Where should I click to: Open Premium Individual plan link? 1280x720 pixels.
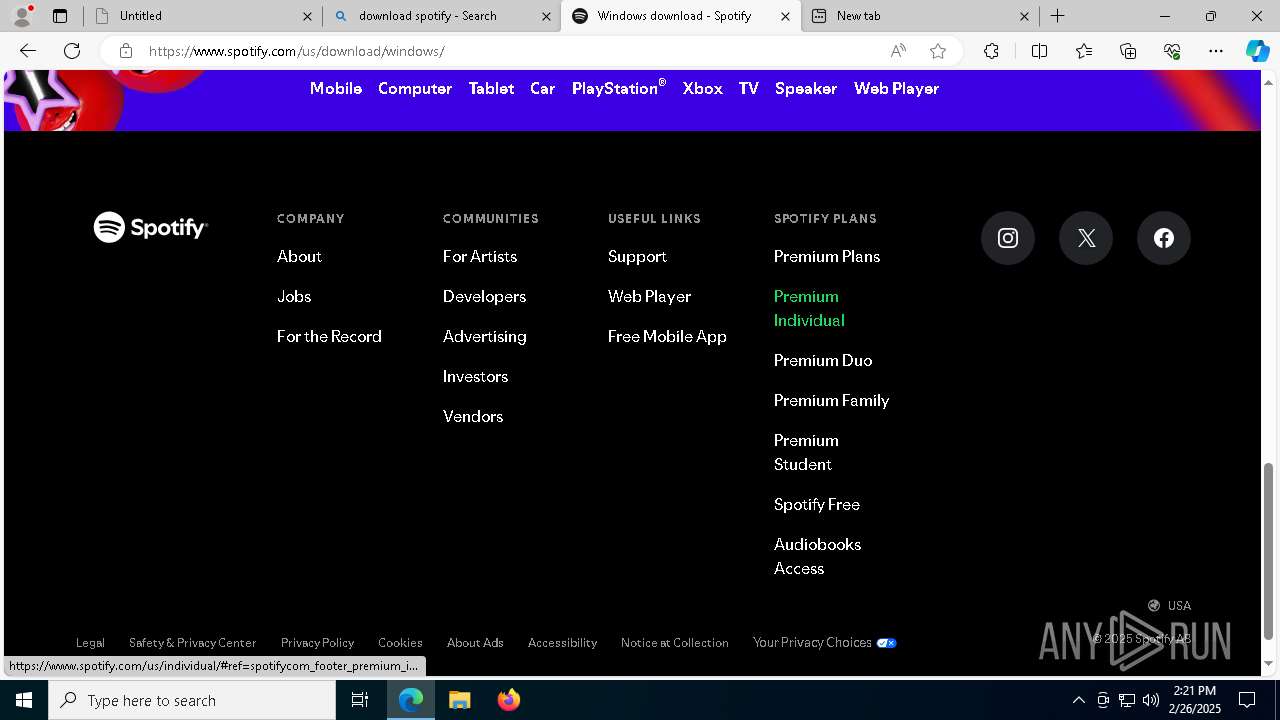(809, 308)
